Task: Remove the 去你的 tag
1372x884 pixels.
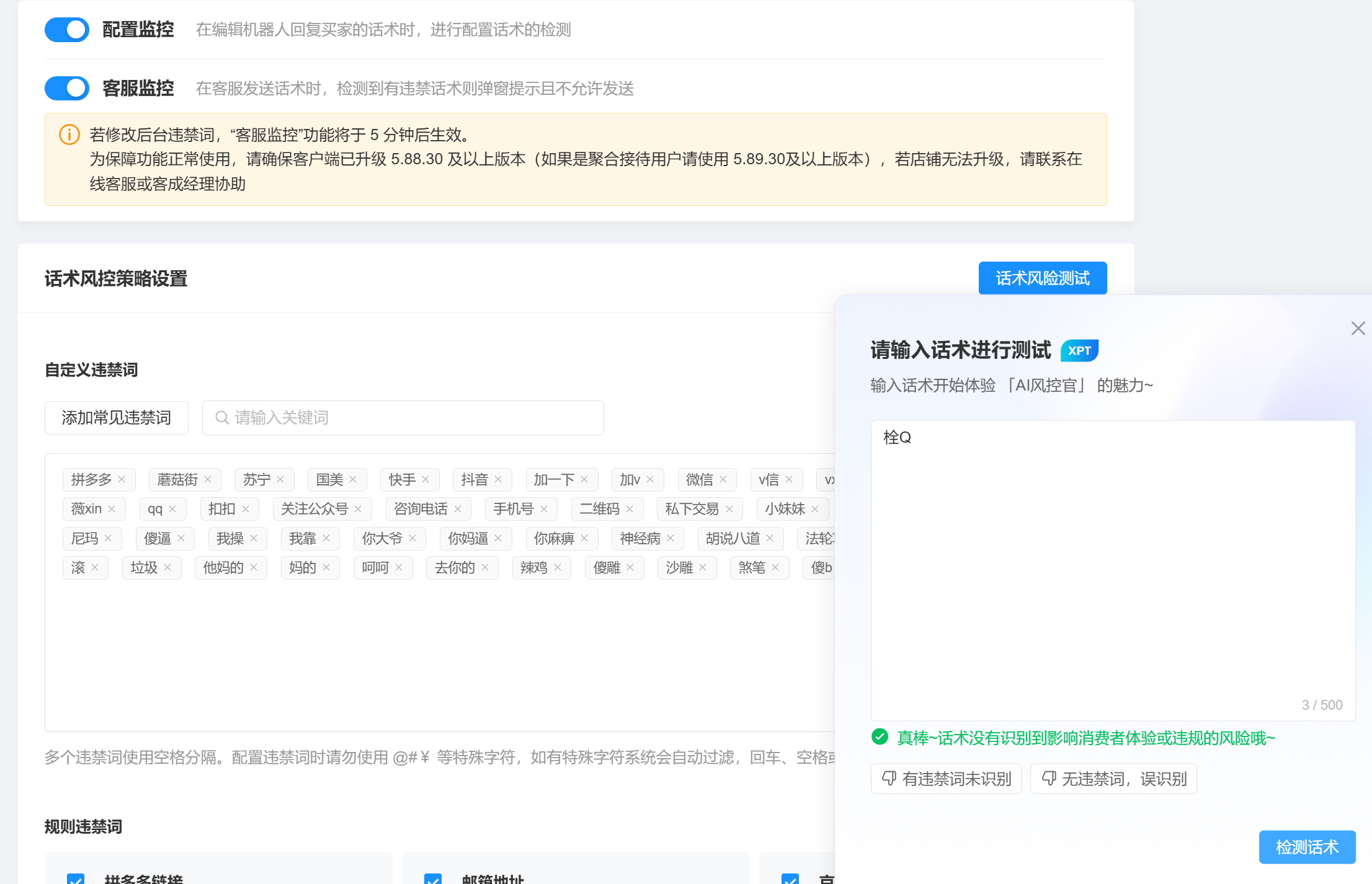Action: [485, 567]
